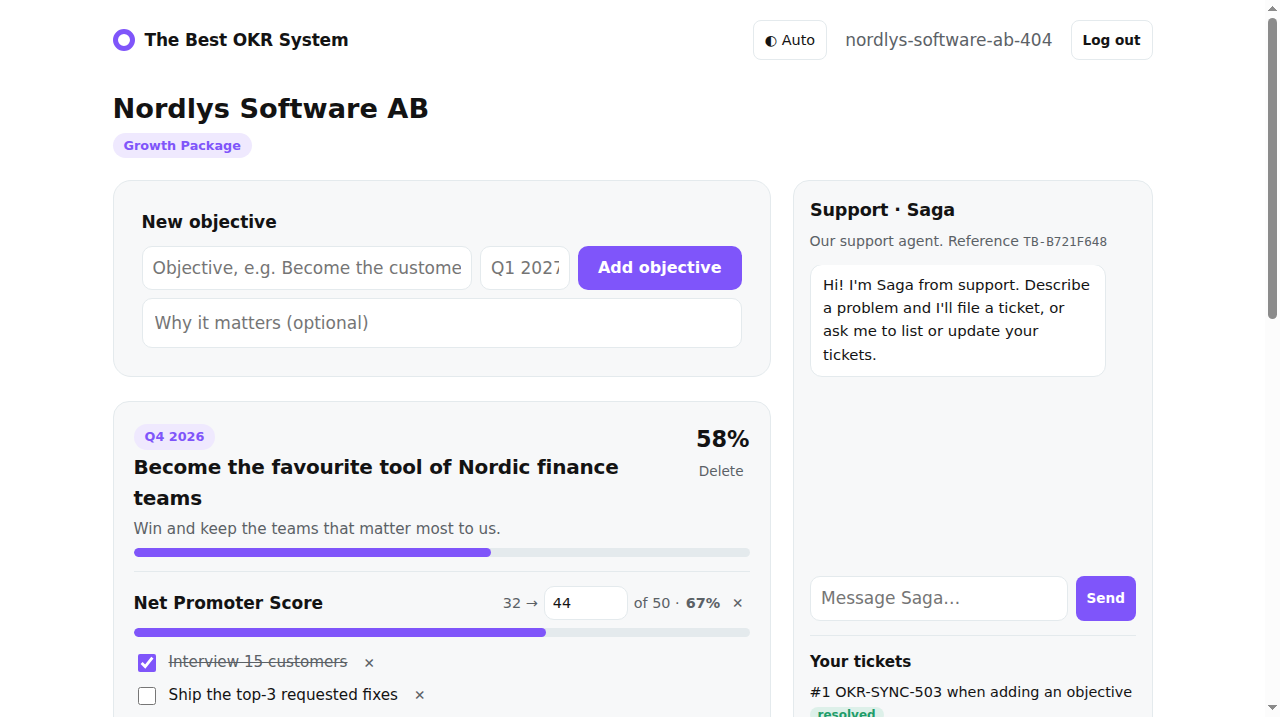Click the Q1 2027 quarter field

click(x=525, y=268)
